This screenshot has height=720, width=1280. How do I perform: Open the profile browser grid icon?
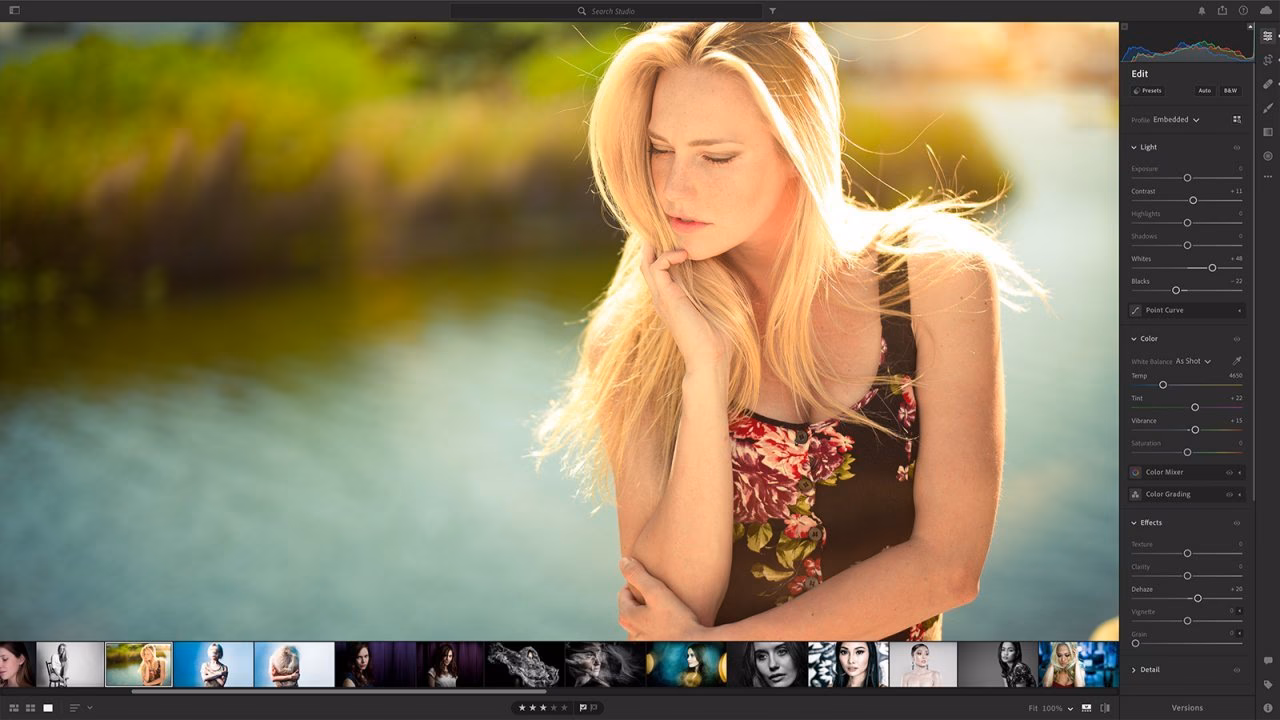click(1237, 120)
